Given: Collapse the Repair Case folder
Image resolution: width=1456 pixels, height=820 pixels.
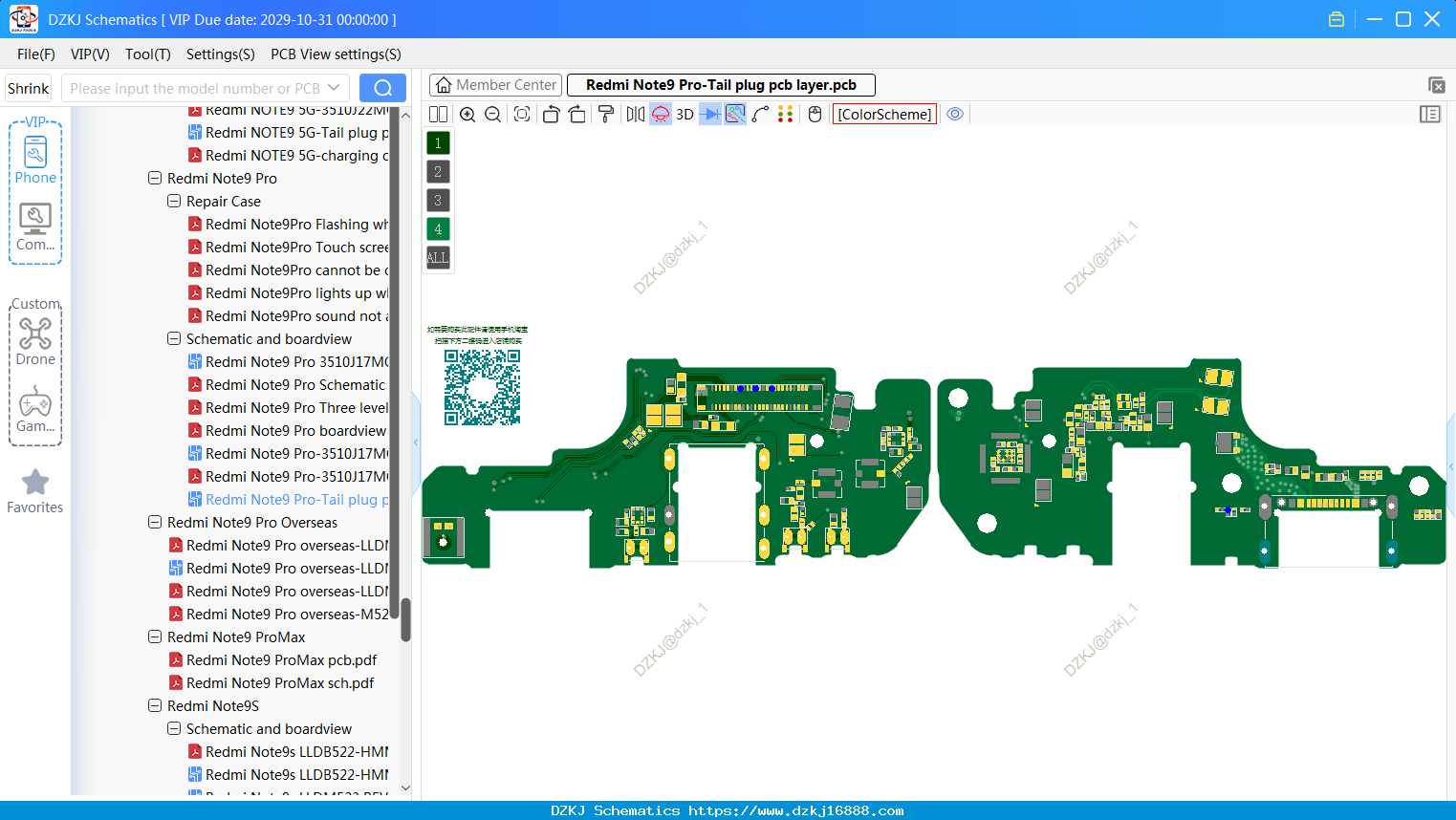Looking at the screenshot, I should [x=174, y=202].
